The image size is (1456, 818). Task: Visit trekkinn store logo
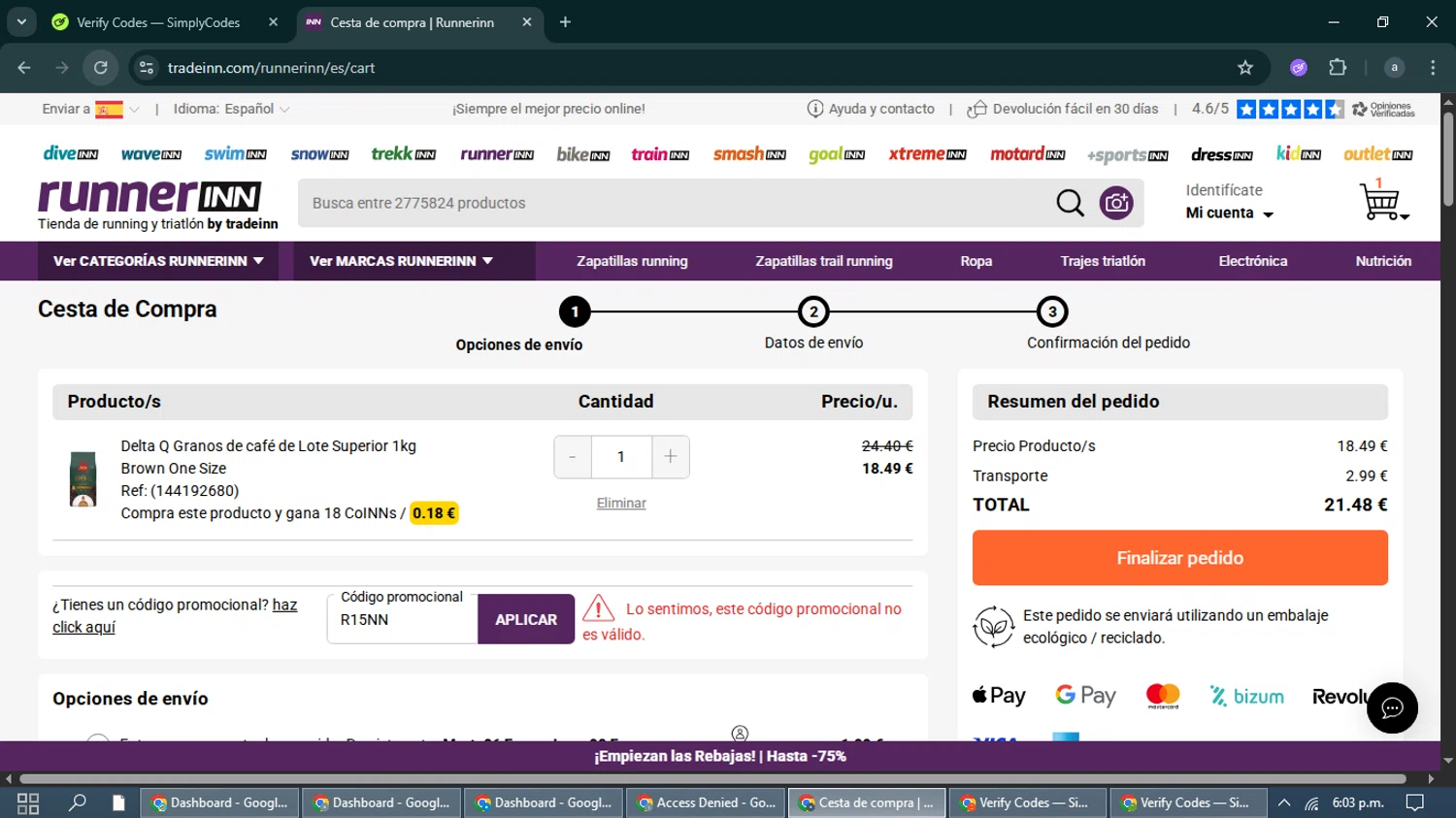pyautogui.click(x=403, y=153)
